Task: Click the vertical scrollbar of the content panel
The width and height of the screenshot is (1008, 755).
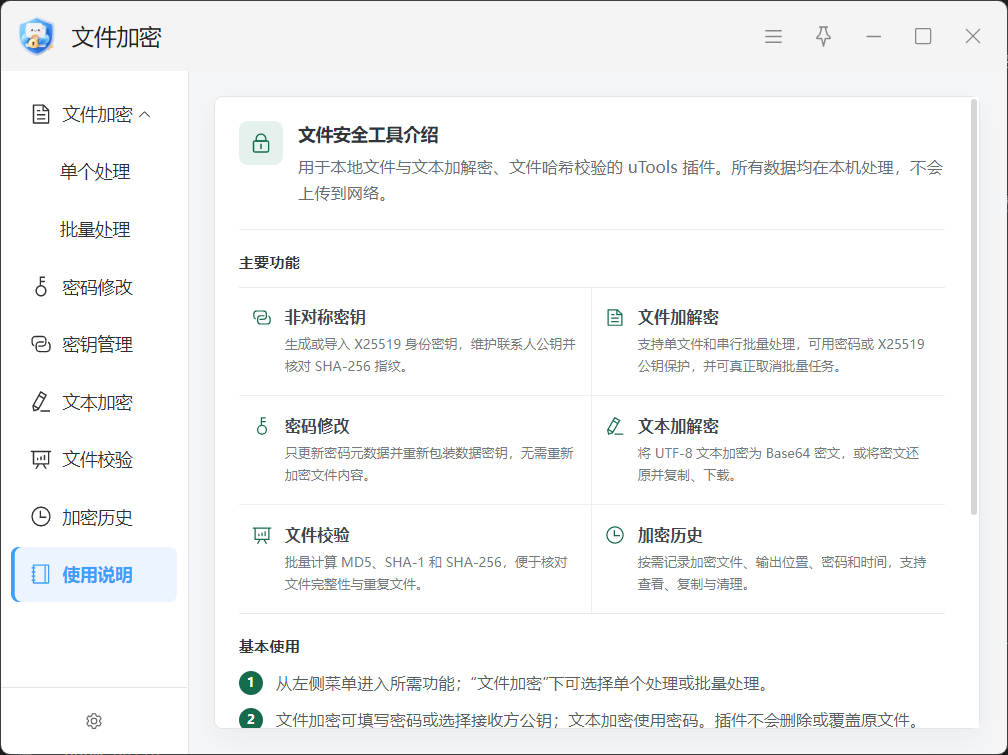Action: [974, 307]
